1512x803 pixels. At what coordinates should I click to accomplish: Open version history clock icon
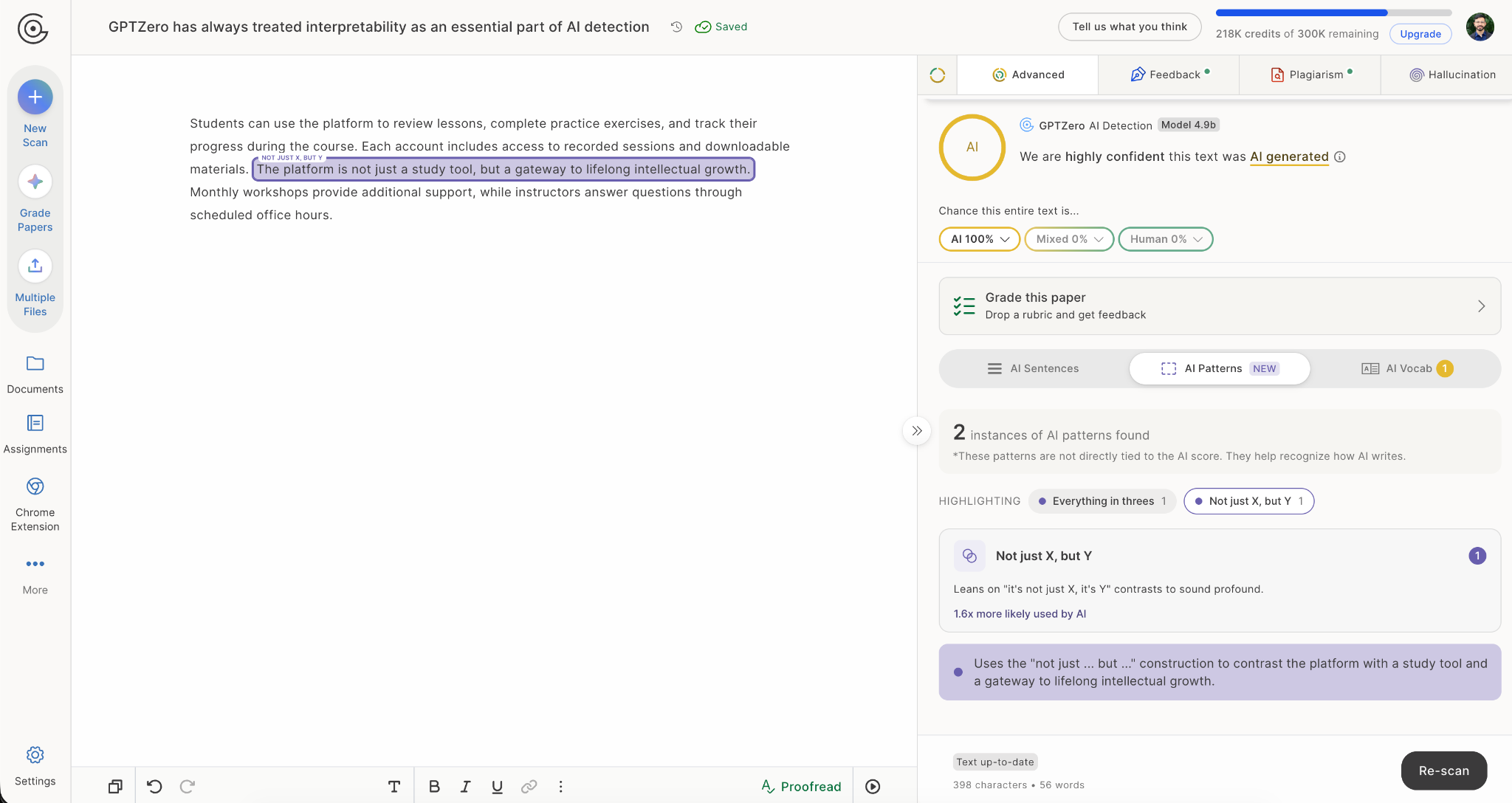coord(676,27)
